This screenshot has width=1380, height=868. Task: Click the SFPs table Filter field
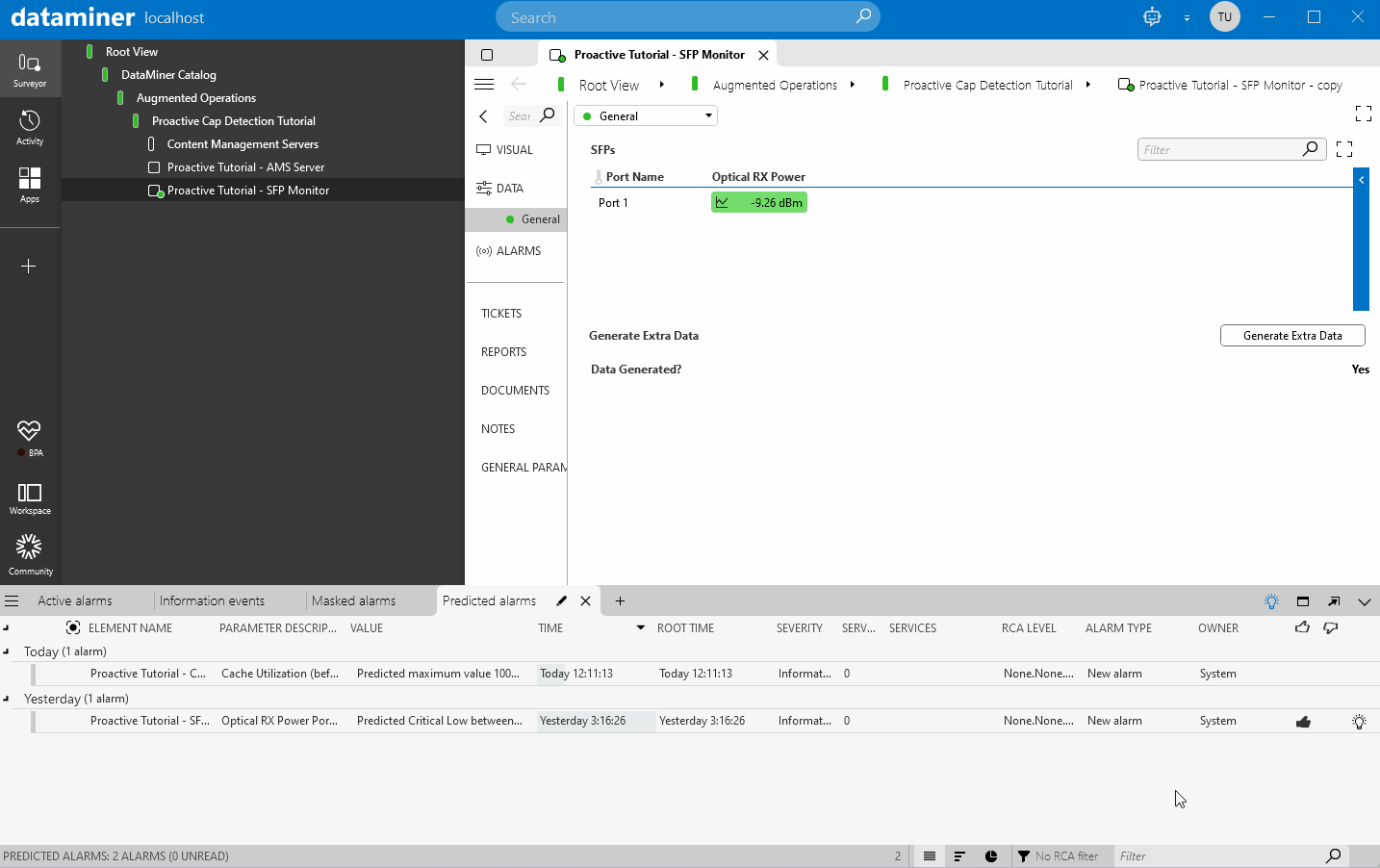[x=1219, y=150]
